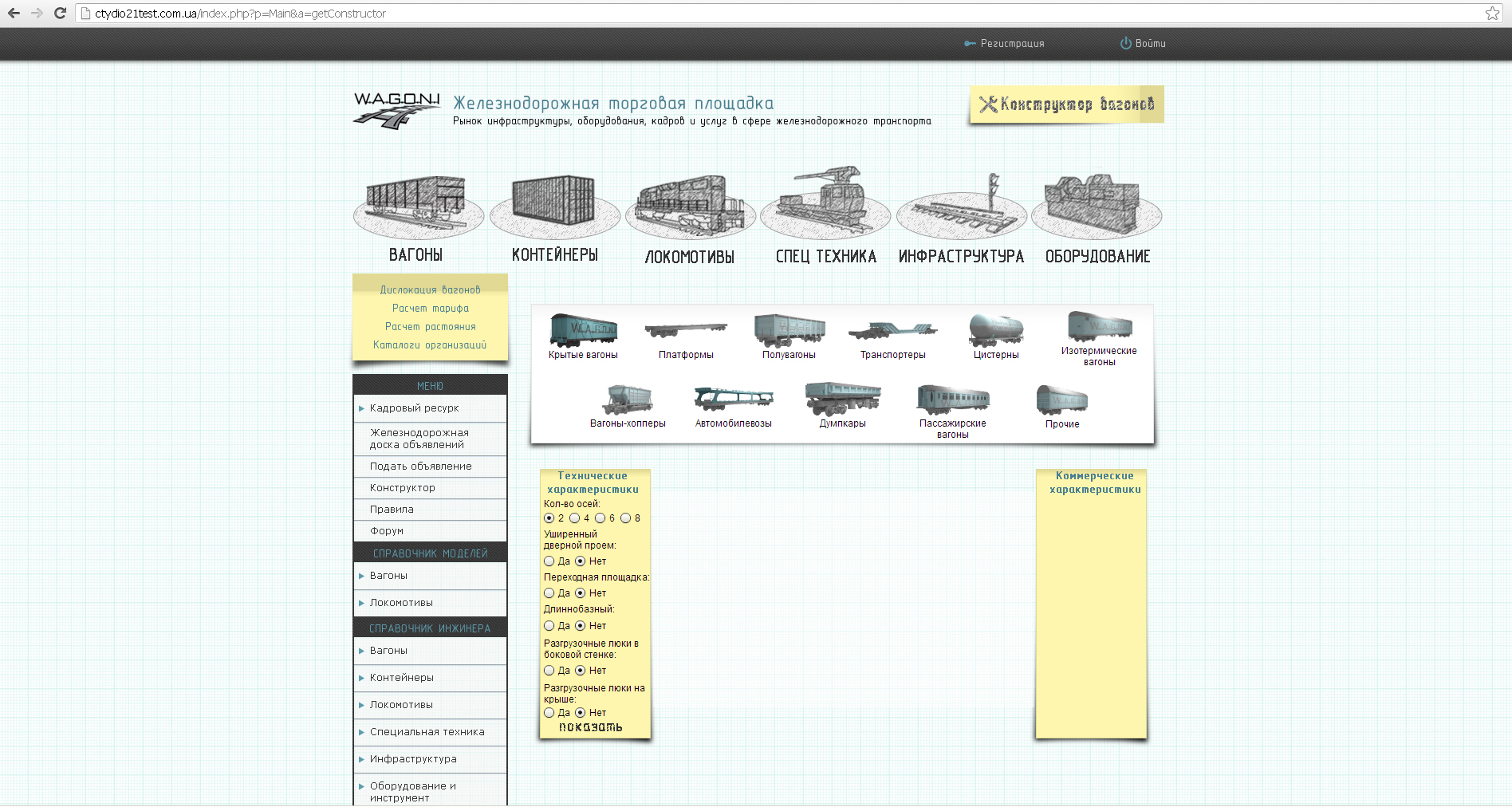Viewport: 1512px width, 807px height.
Task: Select the Цистерны wagon type icon
Action: pos(996,329)
